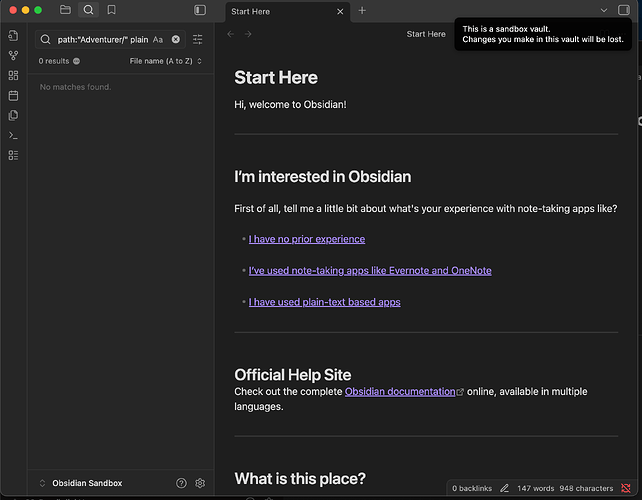This screenshot has width=642, height=500.
Task: Click the bottom list-style ribbon icon
Action: [x=13, y=155]
